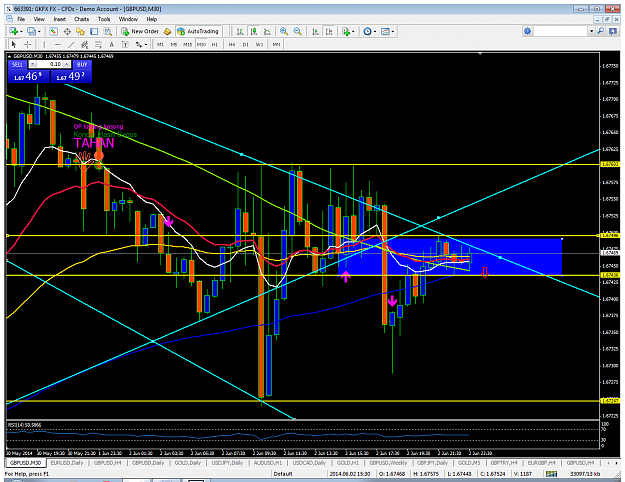Toggle the Data Window crosshair-target icon

point(67,31)
